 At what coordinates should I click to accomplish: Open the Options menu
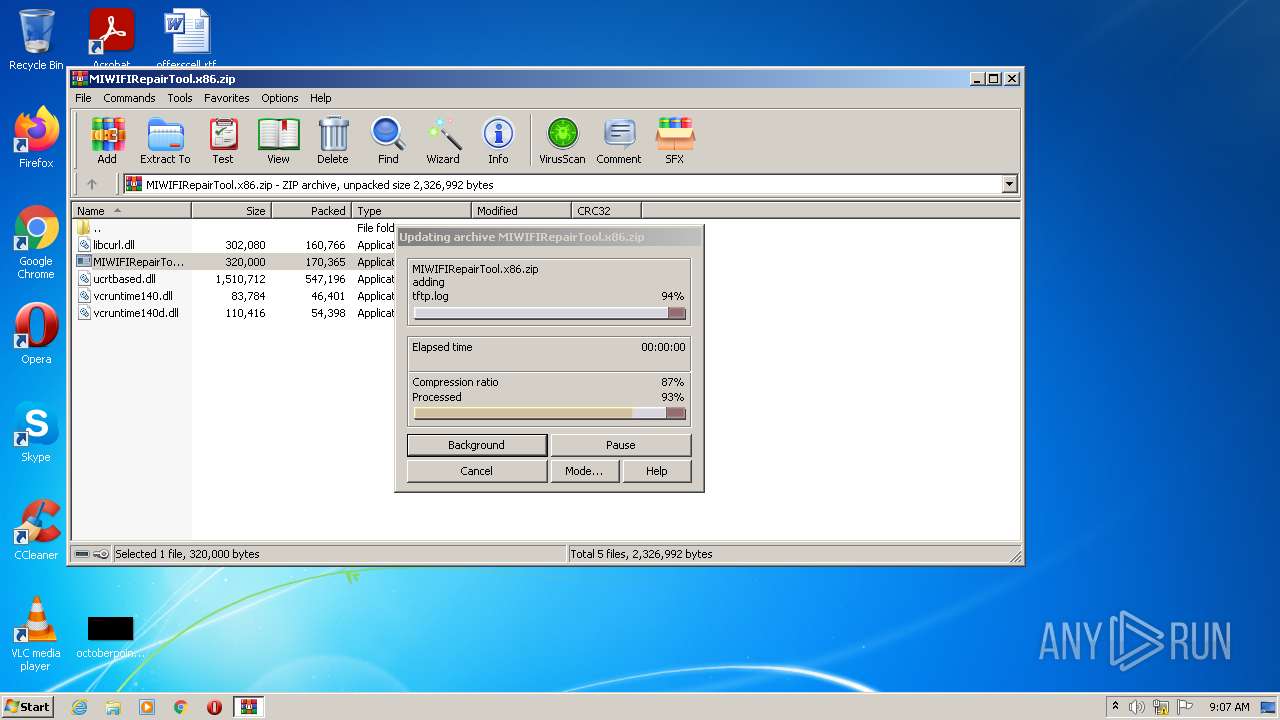pos(280,98)
